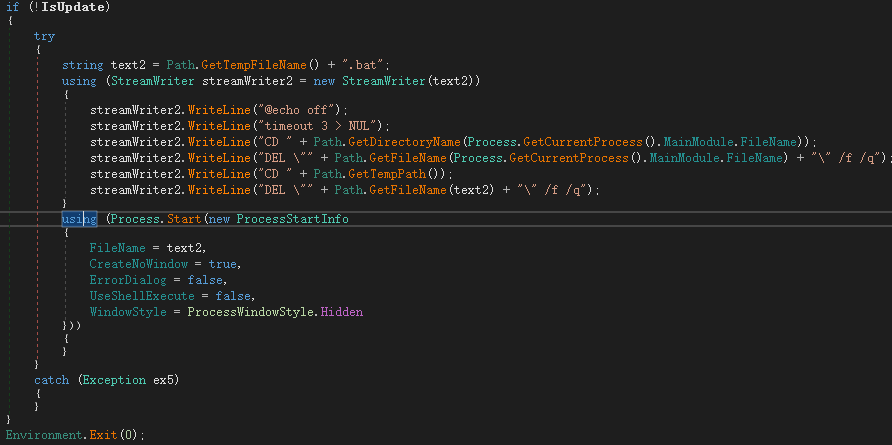The image size is (892, 445).
Task: Click GetFileName in the GetFileName(text2) call
Action: click(408, 190)
